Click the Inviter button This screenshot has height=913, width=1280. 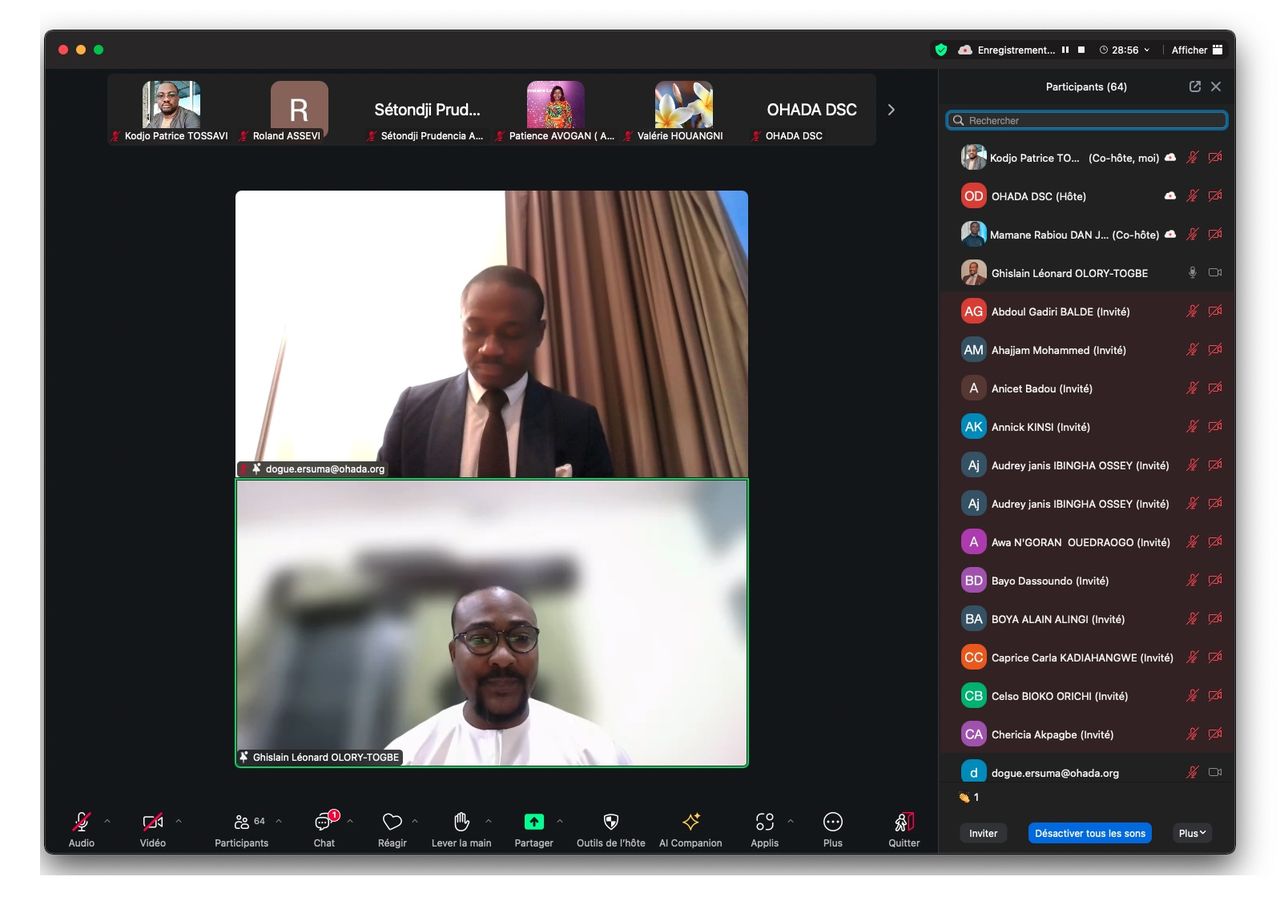click(x=983, y=833)
